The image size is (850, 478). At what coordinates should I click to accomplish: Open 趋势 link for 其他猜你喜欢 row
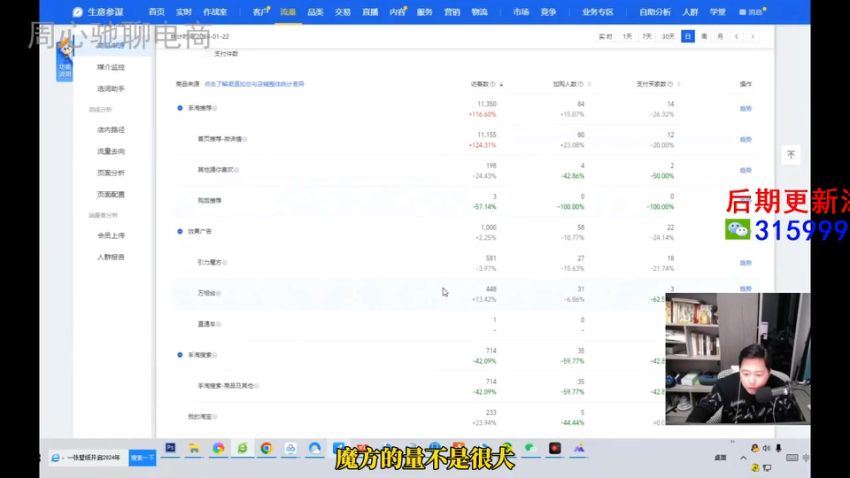[x=745, y=170]
